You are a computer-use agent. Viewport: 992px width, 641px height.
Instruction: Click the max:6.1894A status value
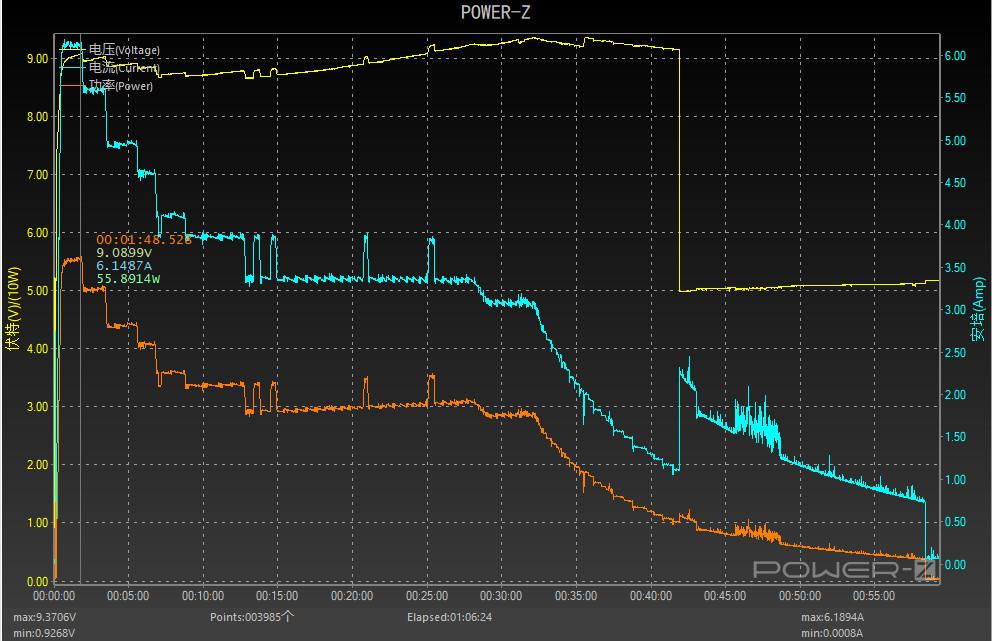coord(832,617)
